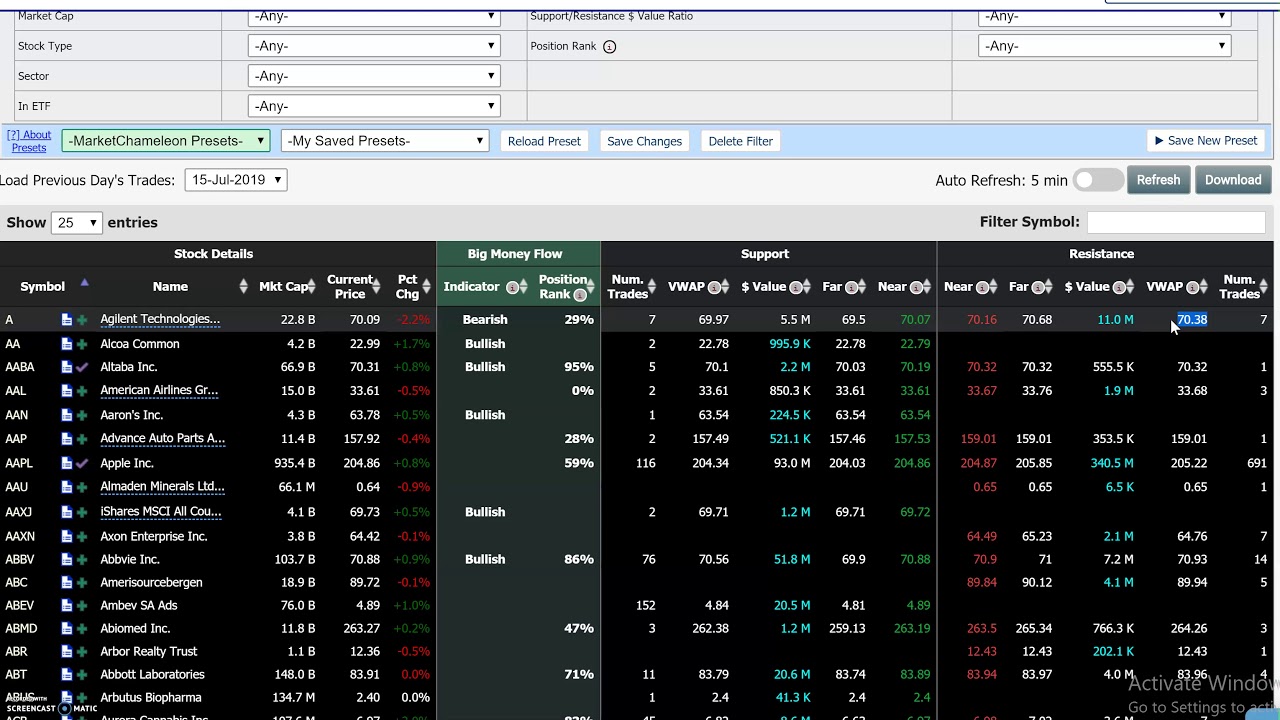Click the 95% position rank for AABA
Screen dimensions: 1280x720
tap(579, 367)
